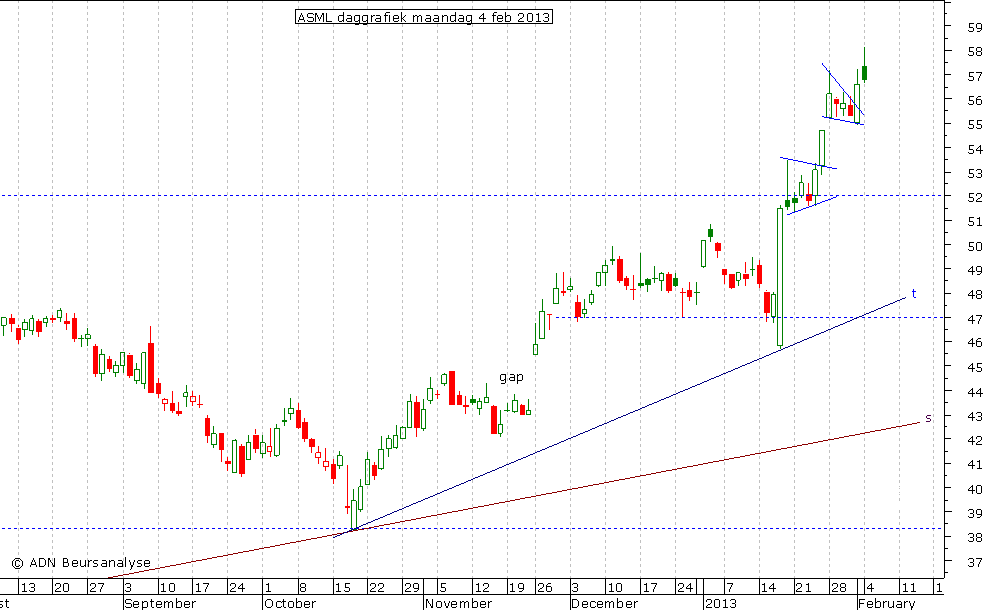The image size is (985, 610).
Task: Click price axis label 57
Action: [975, 77]
